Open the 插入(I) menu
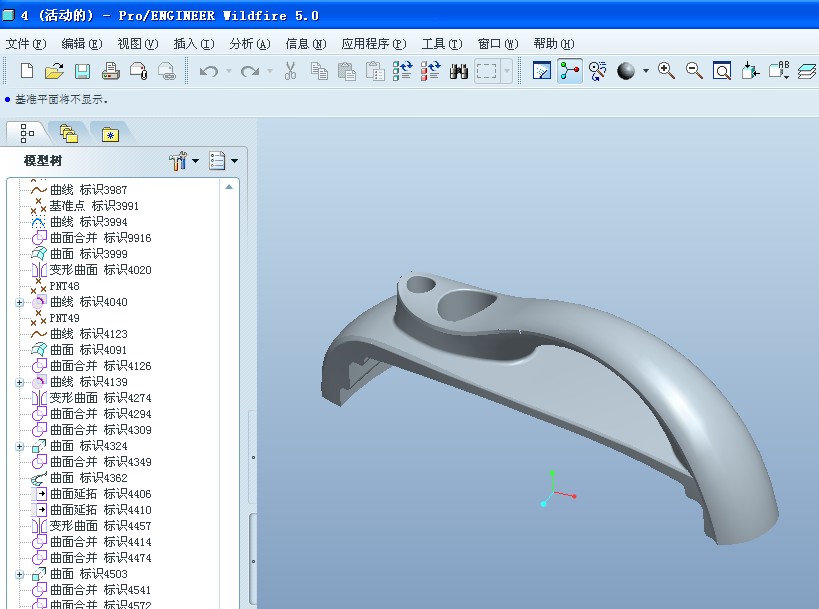 [x=194, y=44]
